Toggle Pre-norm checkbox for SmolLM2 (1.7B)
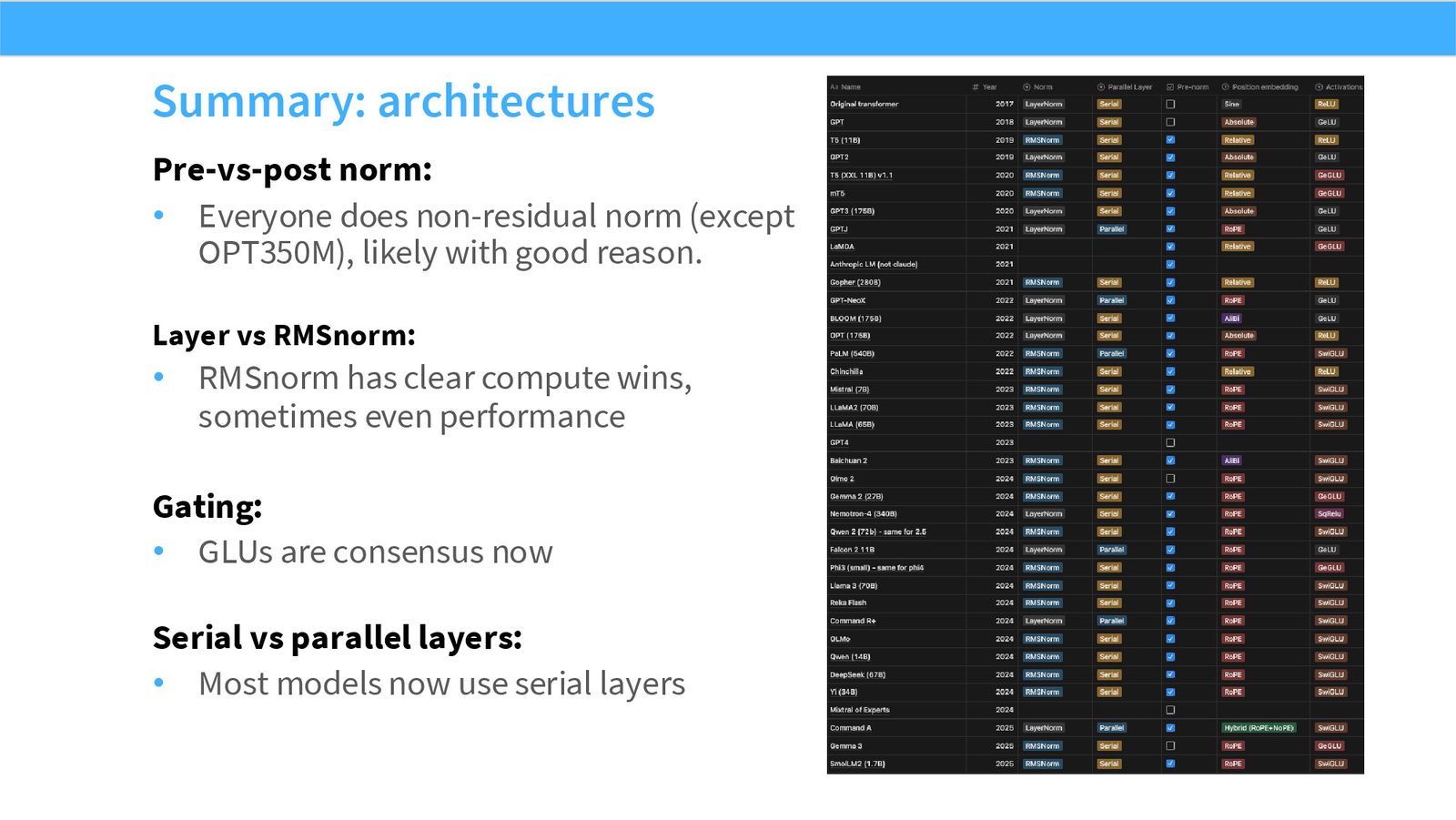The width and height of the screenshot is (1456, 820). click(x=1170, y=764)
